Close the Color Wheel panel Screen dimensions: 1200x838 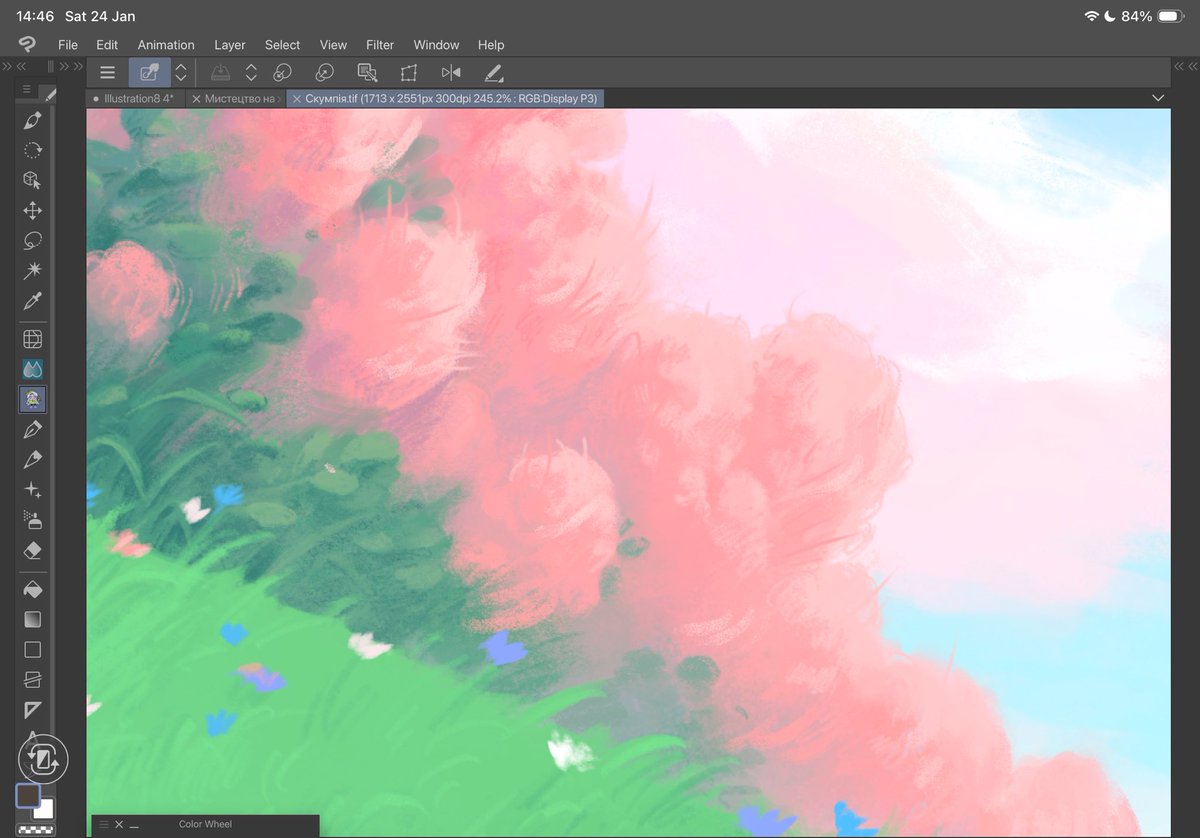tap(119, 824)
